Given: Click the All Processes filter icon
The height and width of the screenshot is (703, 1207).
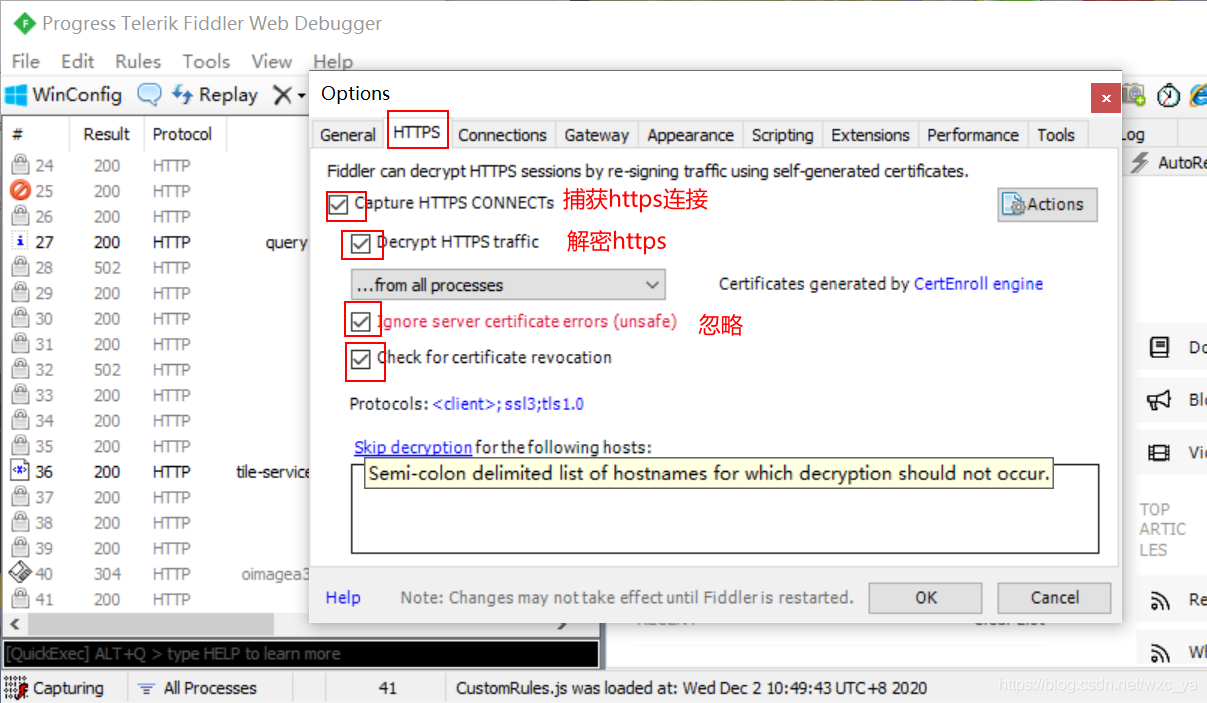Looking at the screenshot, I should click(x=147, y=688).
